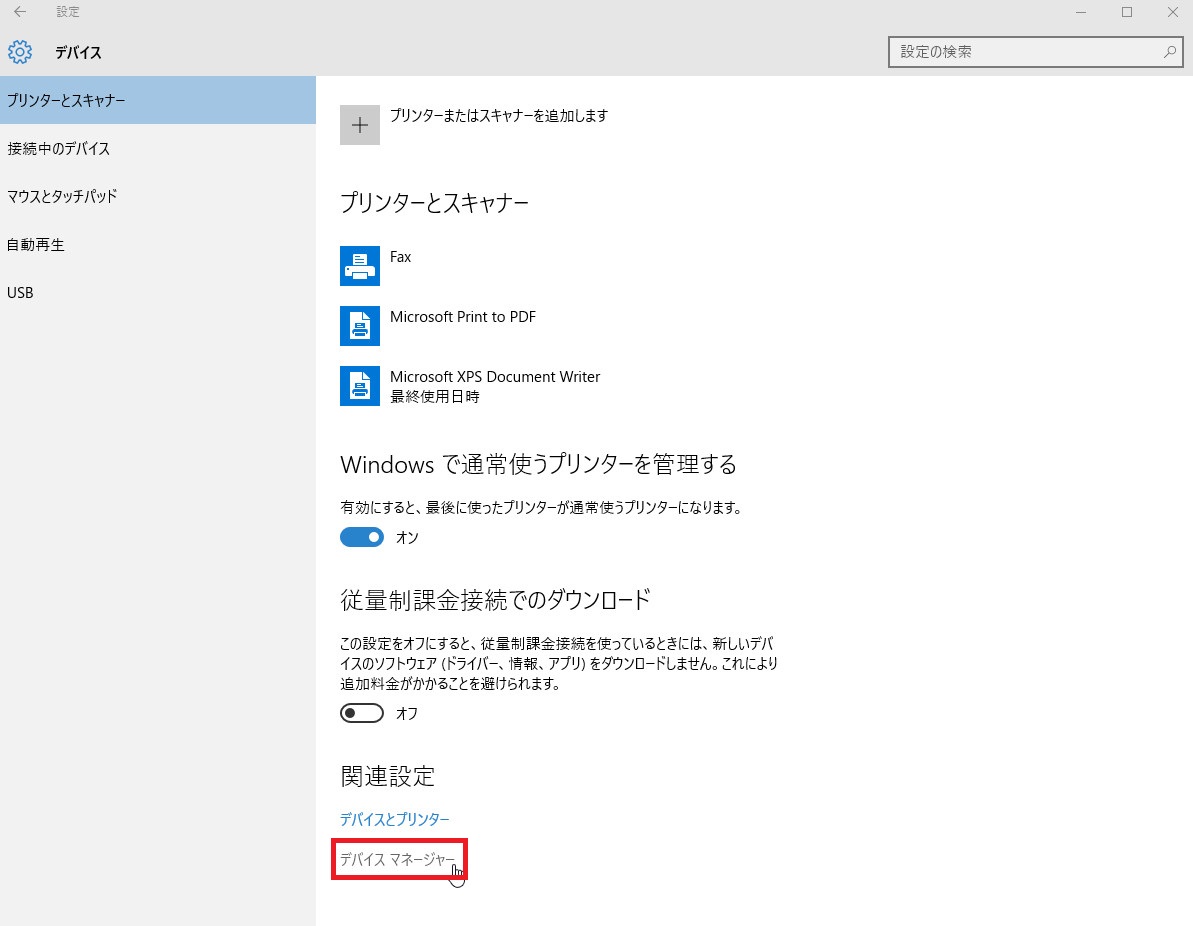The height and width of the screenshot is (926, 1193).
Task: Open デバイスとプリンター link
Action: coord(394,819)
